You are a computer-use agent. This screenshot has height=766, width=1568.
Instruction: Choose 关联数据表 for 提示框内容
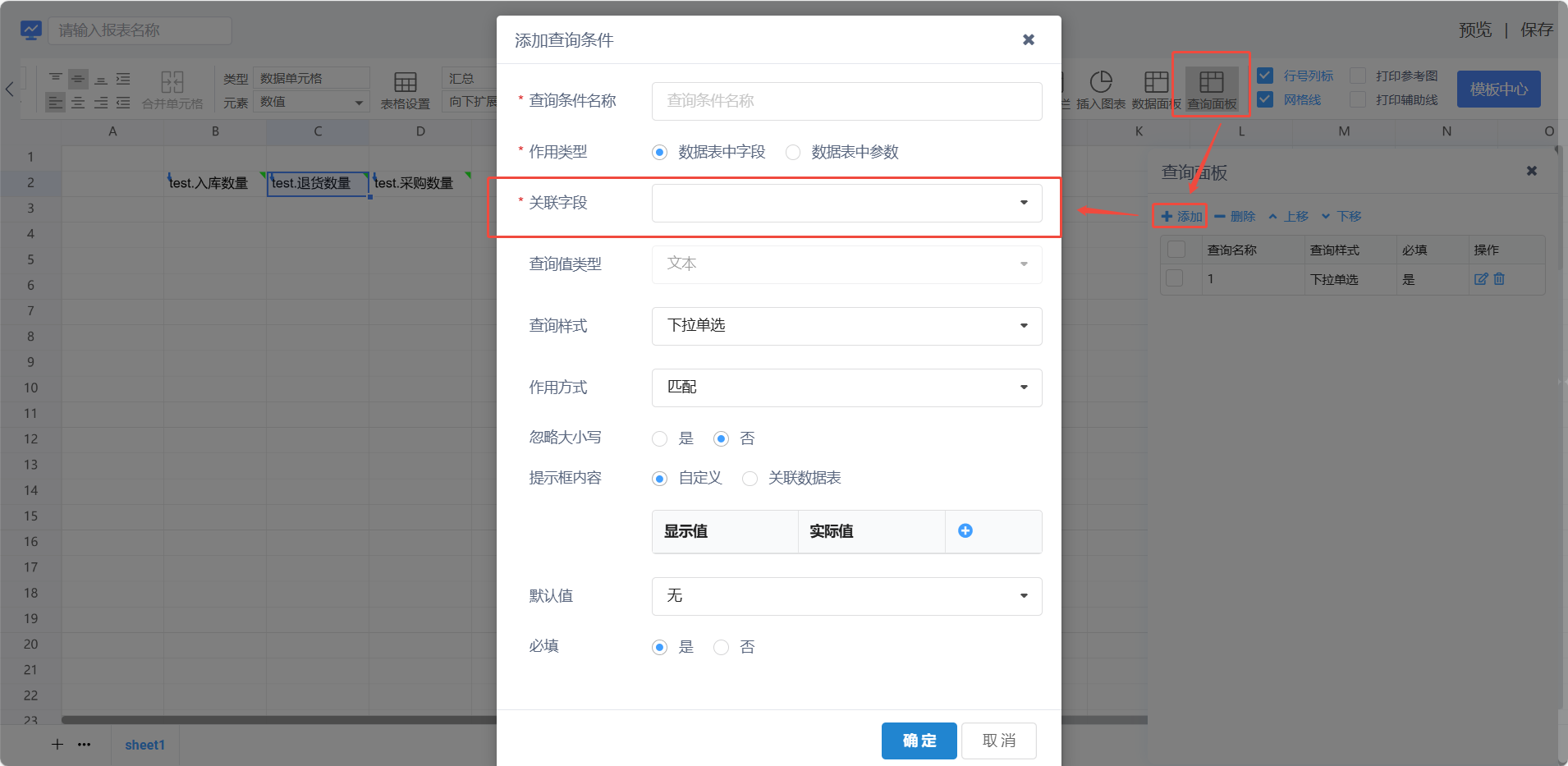click(x=750, y=479)
